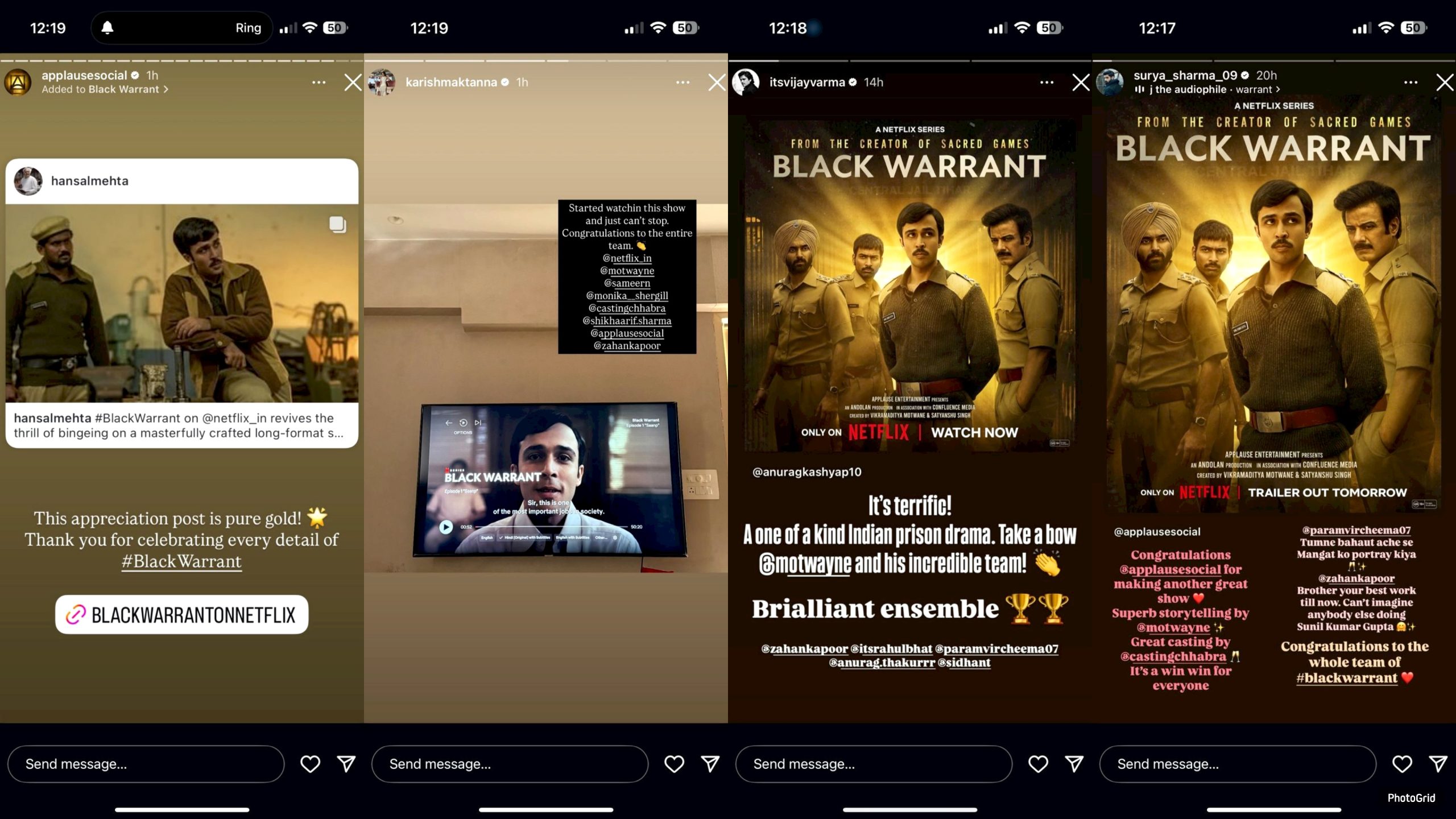
Task: Like the surya_sharma_09 story with heart
Action: click(1402, 764)
